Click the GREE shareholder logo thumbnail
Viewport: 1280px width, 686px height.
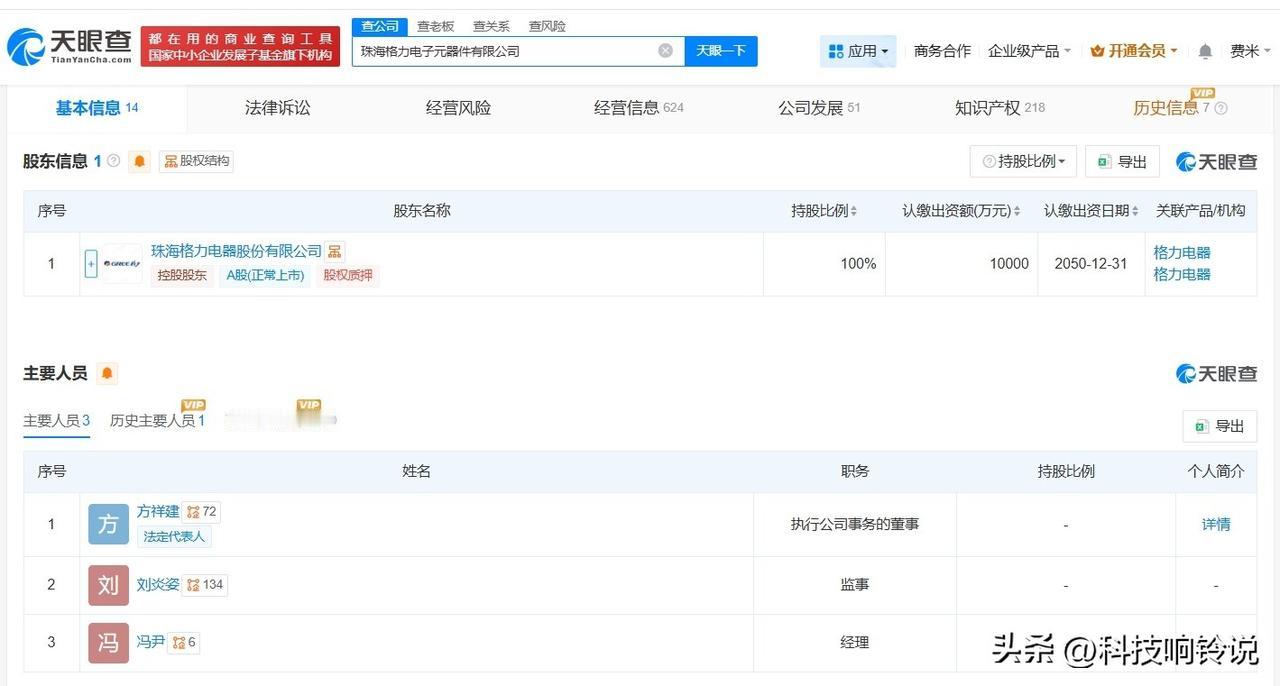pyautogui.click(x=121, y=264)
